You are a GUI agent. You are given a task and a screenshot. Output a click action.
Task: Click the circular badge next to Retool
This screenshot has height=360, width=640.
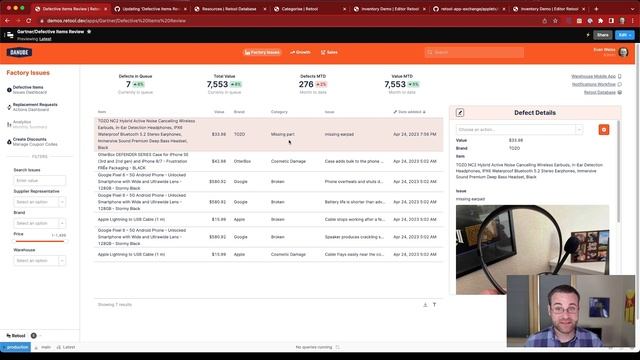pos(33,336)
